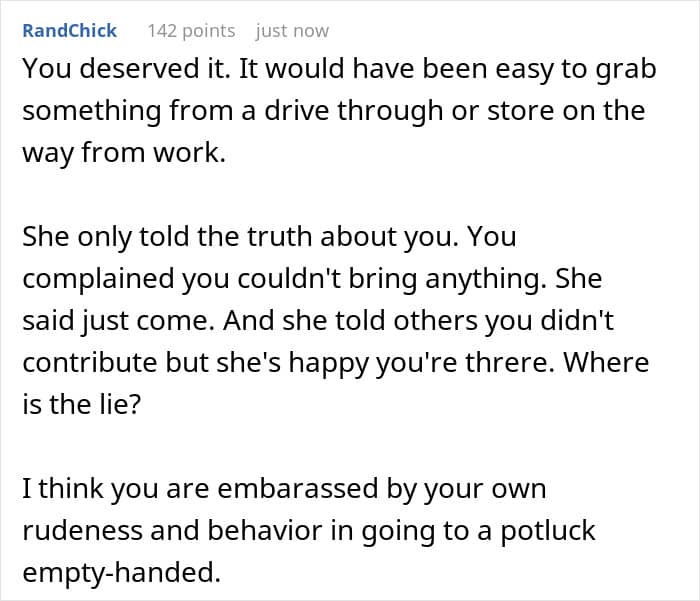700x601 pixels.
Task: Click the 'just now' timestamp
Action: click(x=292, y=31)
